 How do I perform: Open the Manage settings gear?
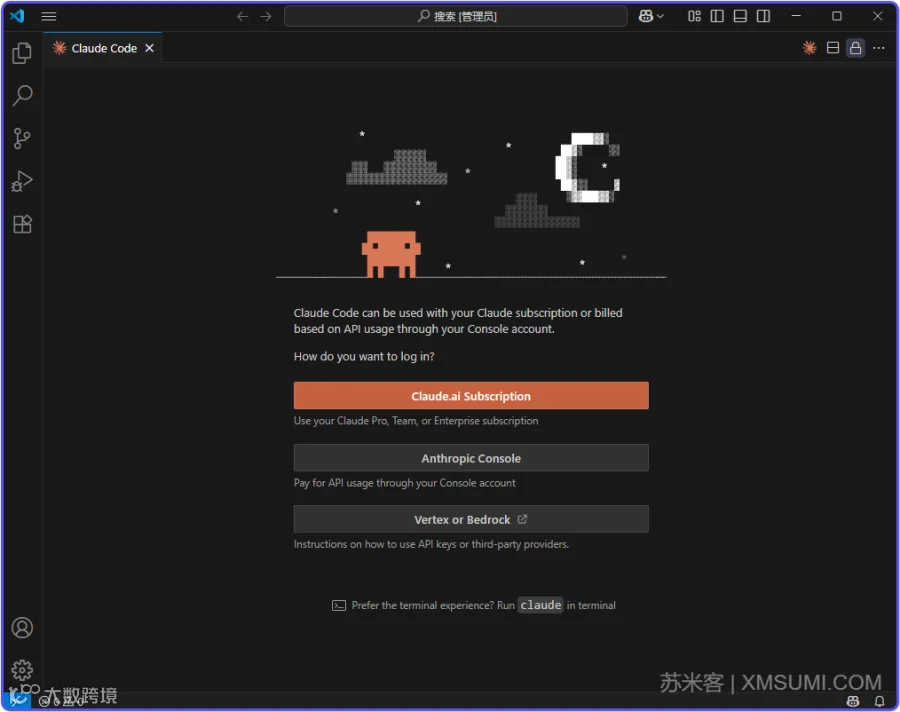tap(22, 670)
